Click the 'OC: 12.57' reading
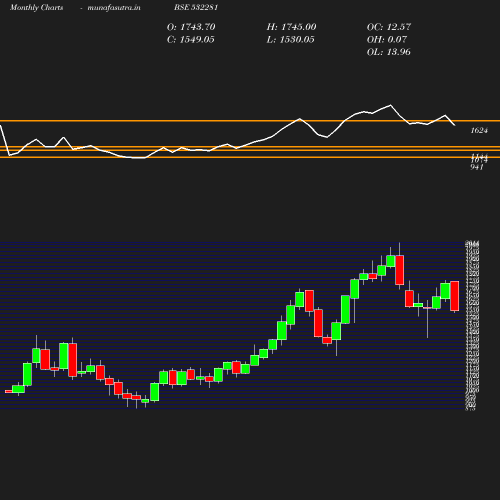Viewport: 500px width, 500px height. coord(389,27)
